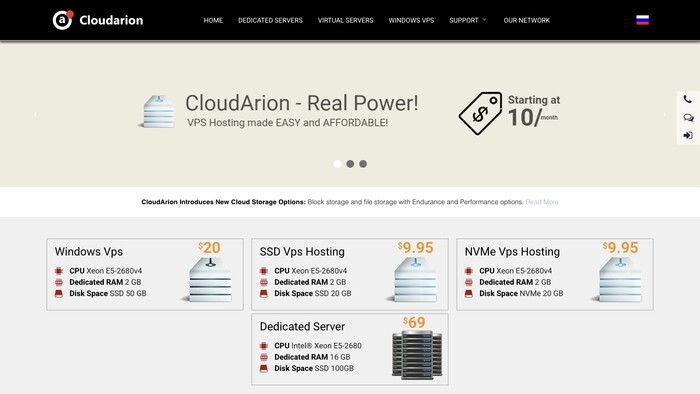Click 'CloudArion - Real Power!' headline
This screenshot has width=700, height=394.
302,103
